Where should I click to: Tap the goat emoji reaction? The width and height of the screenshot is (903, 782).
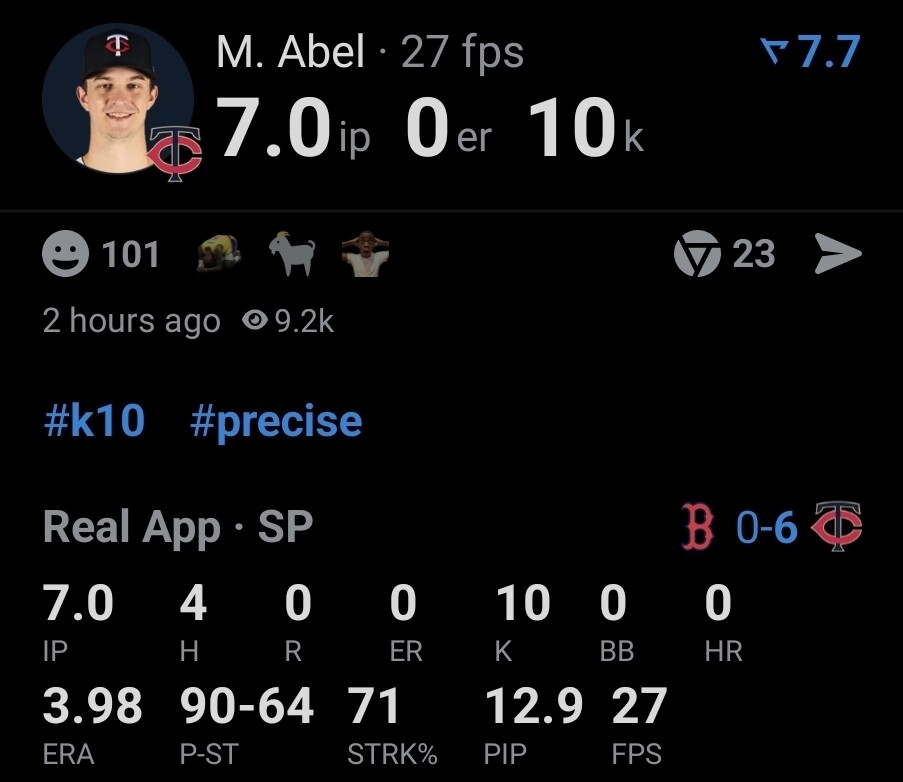point(293,253)
